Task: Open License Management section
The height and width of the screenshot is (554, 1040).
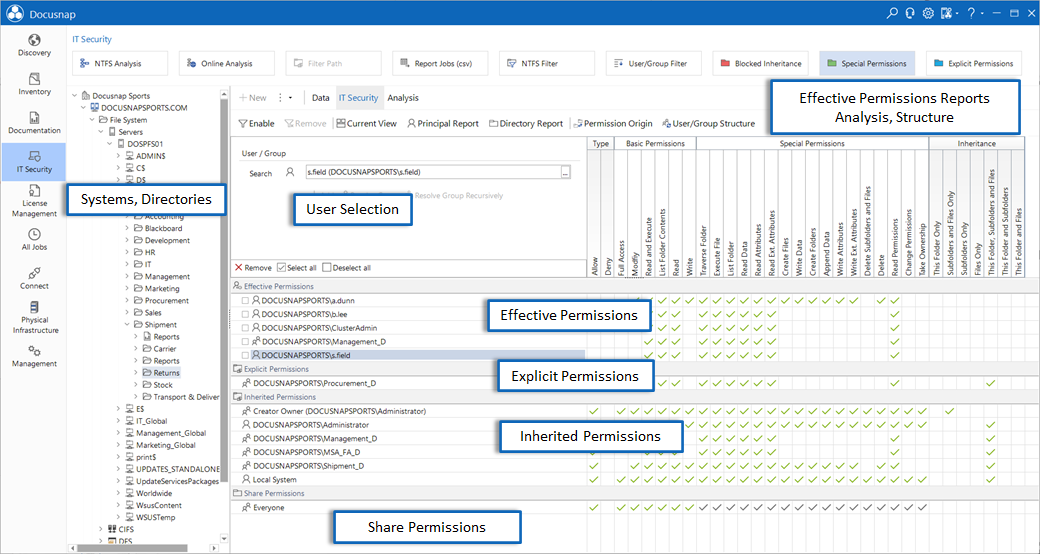Action: [x=34, y=202]
